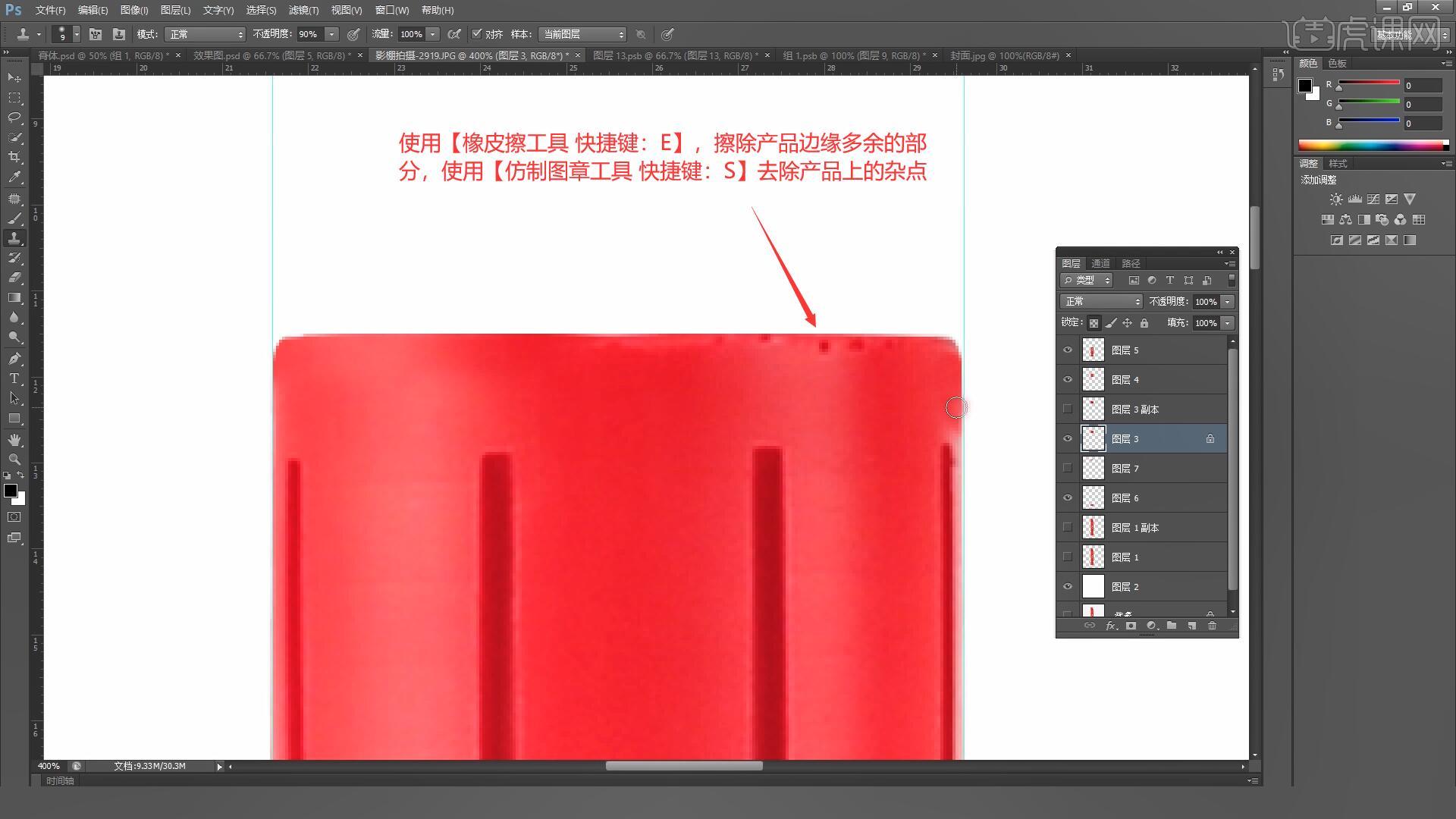The image size is (1456, 819).
Task: Open the 类型 layer filter dropdown
Action: click(x=1087, y=280)
